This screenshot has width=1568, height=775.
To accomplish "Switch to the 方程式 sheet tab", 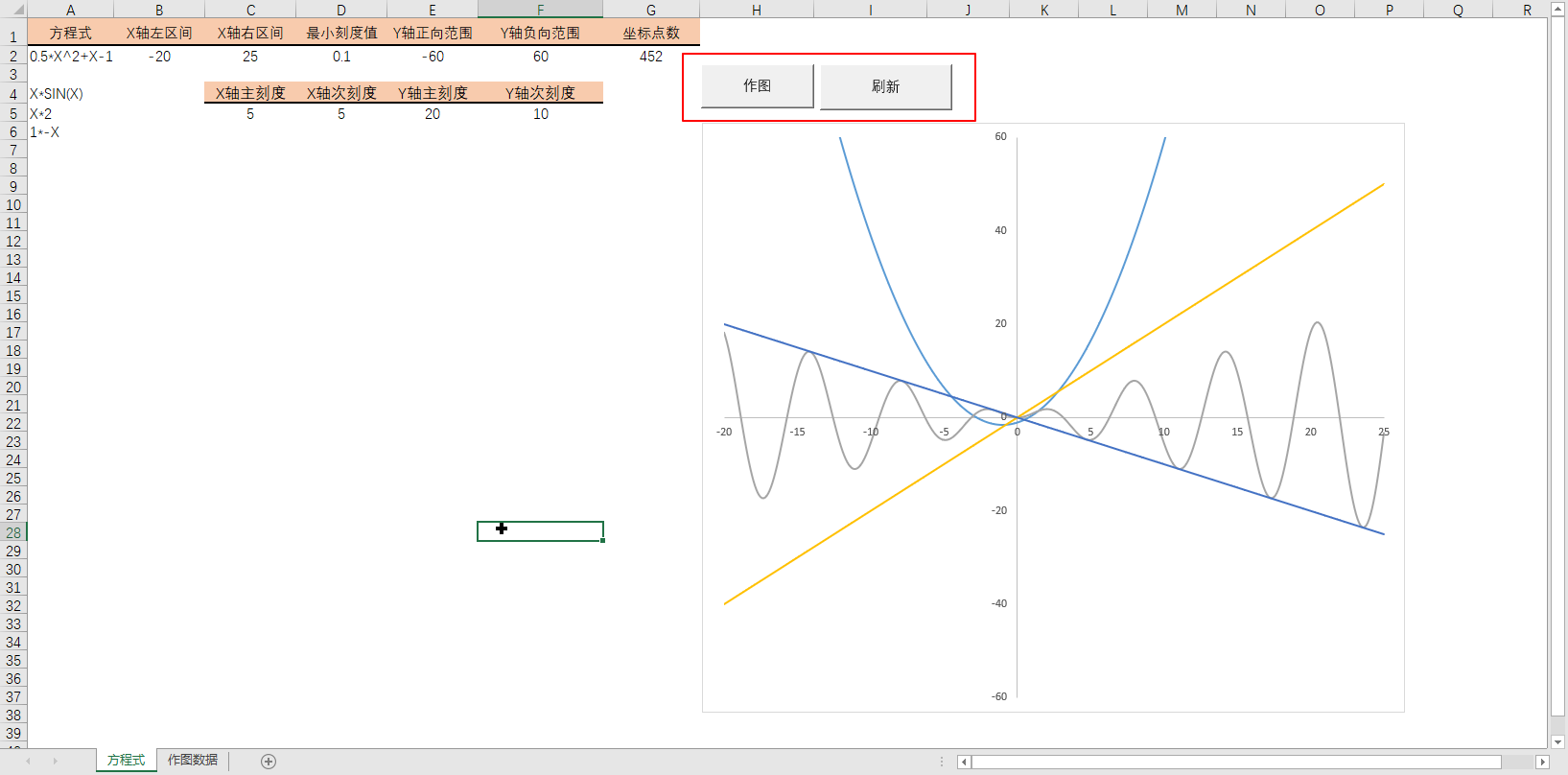I will [127, 760].
